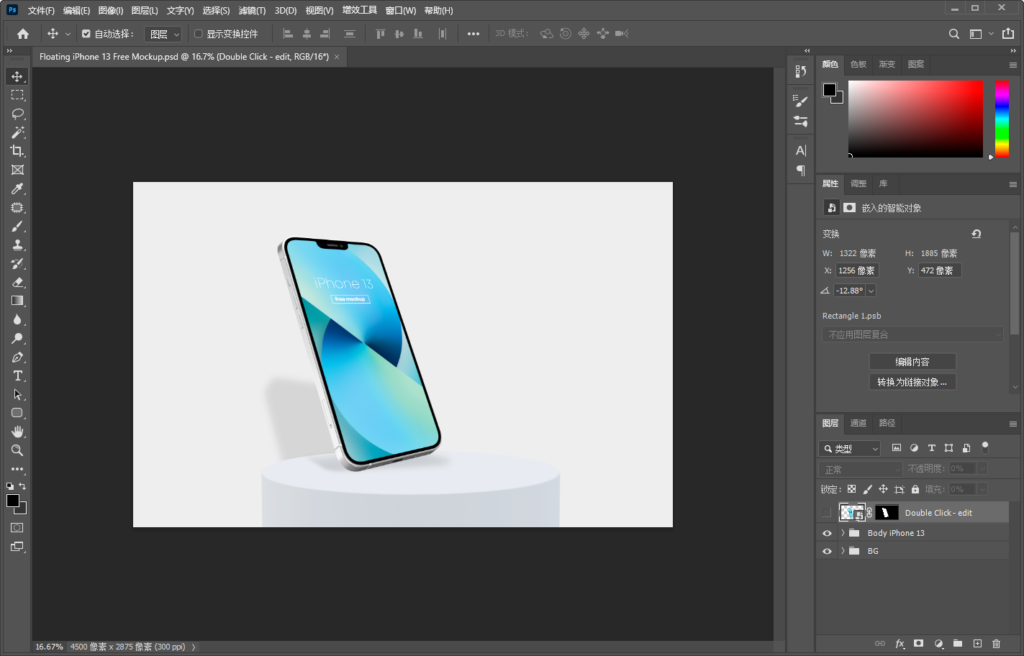This screenshot has height=656, width=1024.
Task: Toggle lock position icon
Action: pyautogui.click(x=883, y=489)
